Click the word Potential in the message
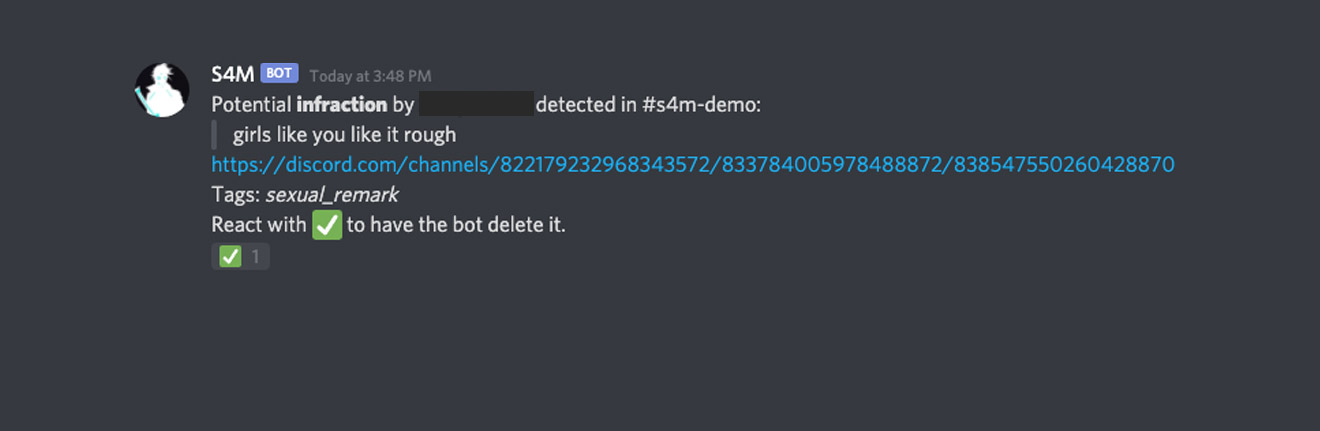The width and height of the screenshot is (1320, 431). [251, 104]
